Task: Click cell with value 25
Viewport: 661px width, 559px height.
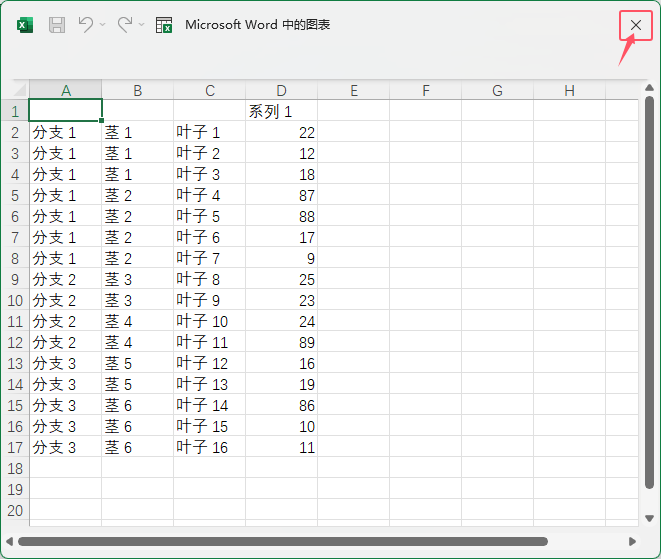Action: click(281, 279)
